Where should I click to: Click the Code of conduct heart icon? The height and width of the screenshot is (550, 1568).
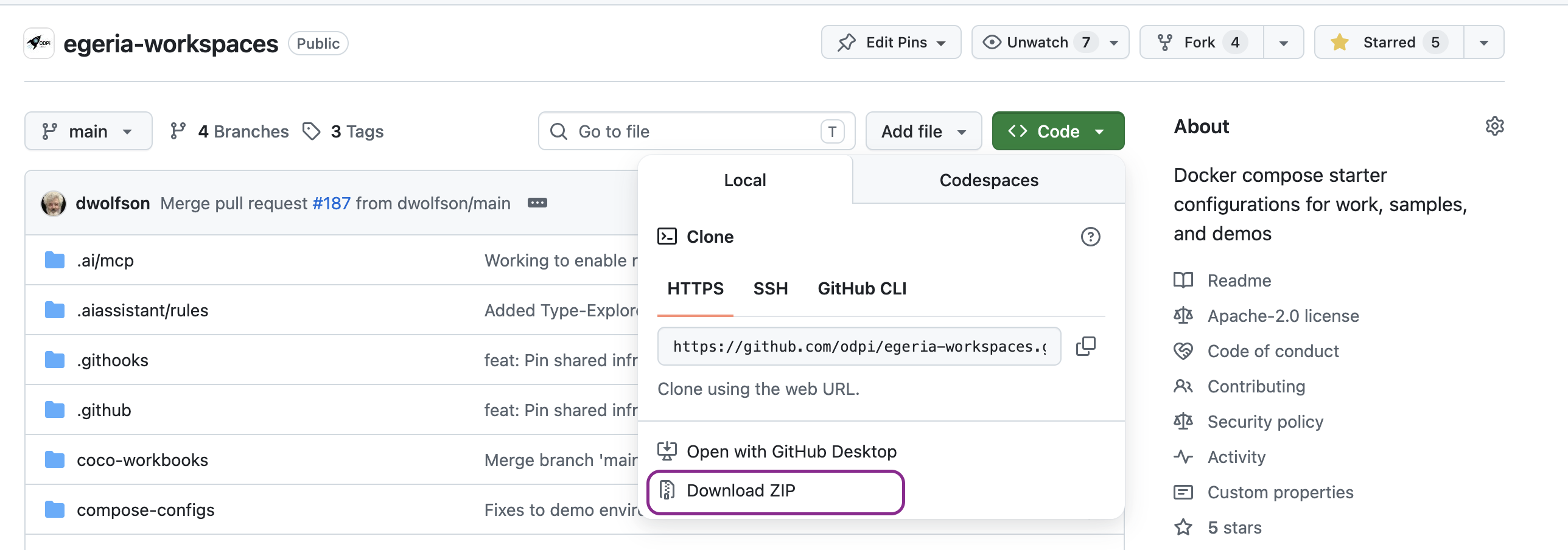(x=1183, y=351)
